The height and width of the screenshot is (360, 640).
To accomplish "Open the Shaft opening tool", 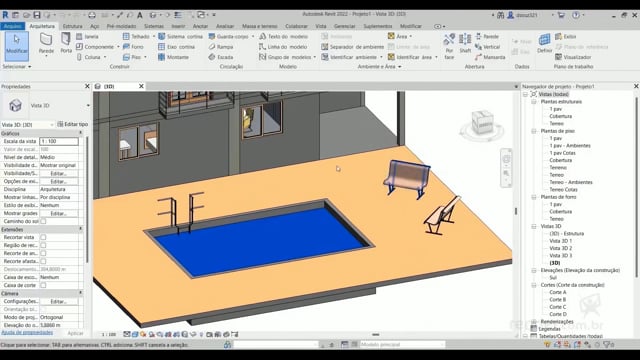I will 465,43.
